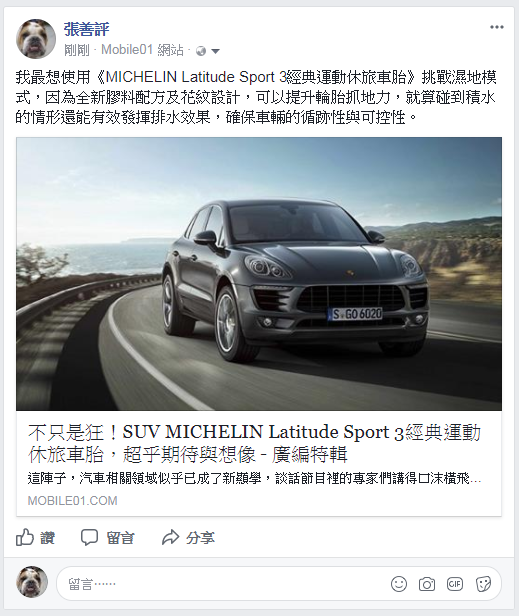Click the 分享 share button label
This screenshot has width=519, height=616.
pyautogui.click(x=200, y=538)
